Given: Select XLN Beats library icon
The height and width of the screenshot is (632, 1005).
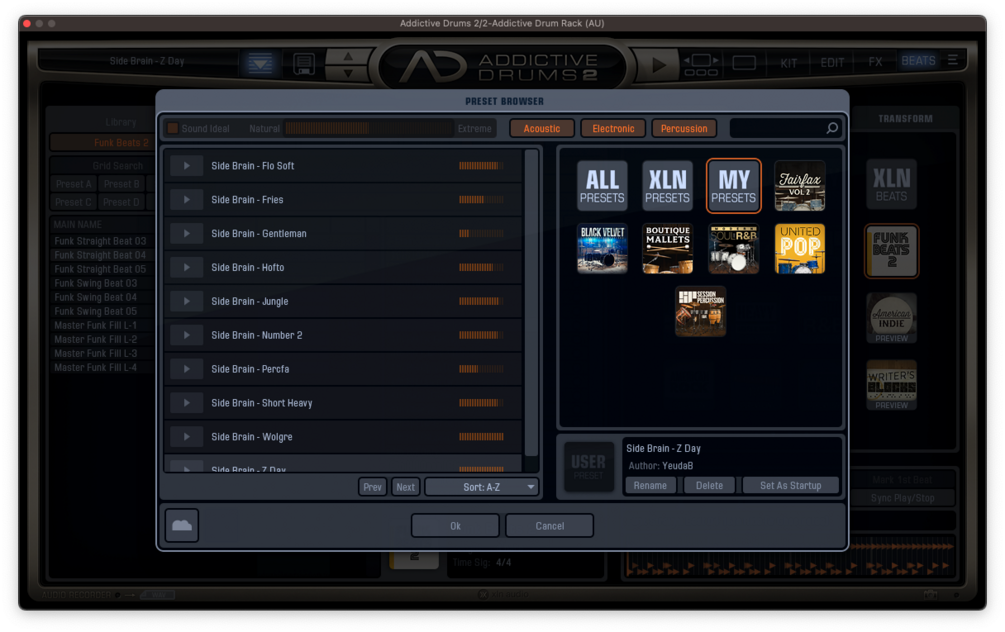Looking at the screenshot, I should [891, 184].
